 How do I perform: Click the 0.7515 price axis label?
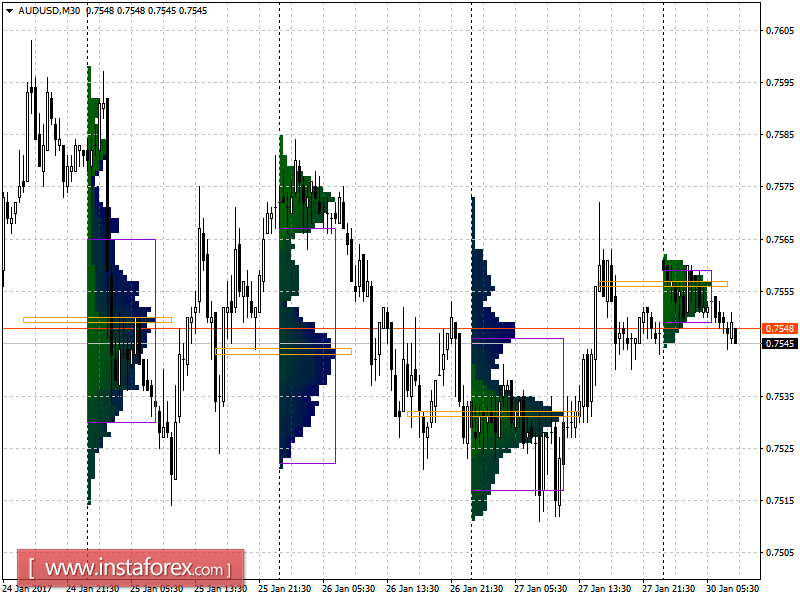[780, 501]
